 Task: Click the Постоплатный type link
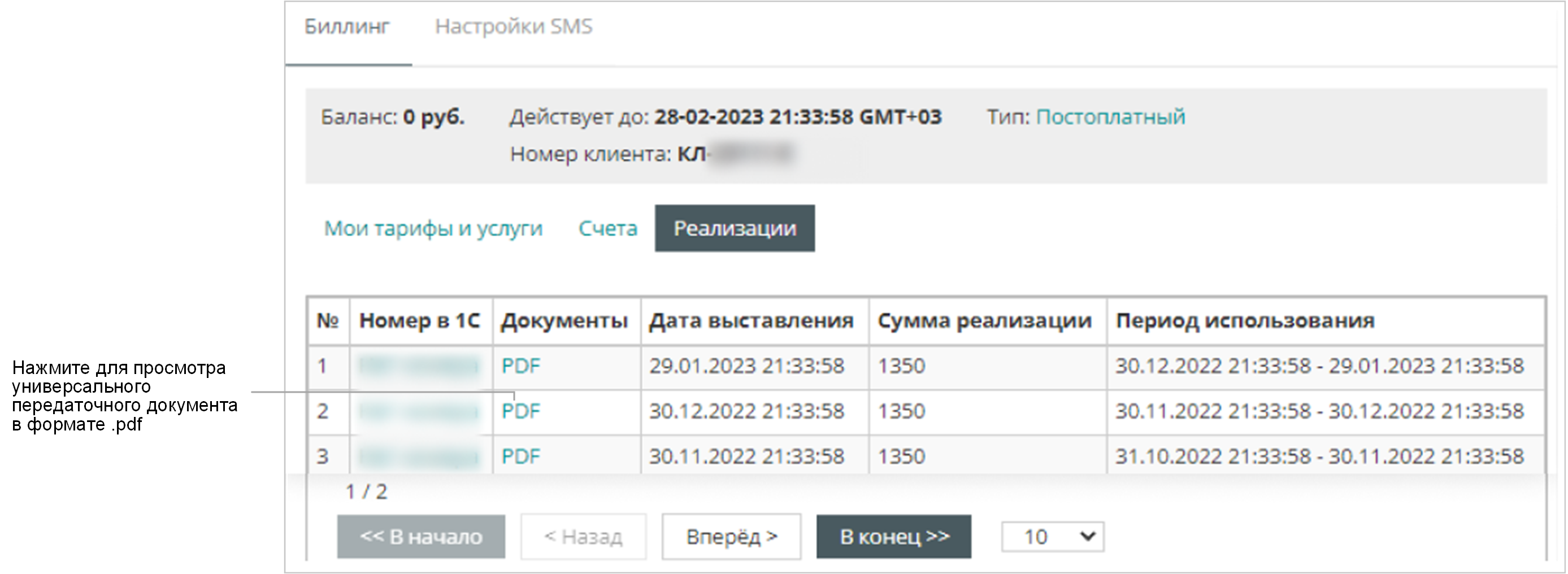click(x=1110, y=117)
